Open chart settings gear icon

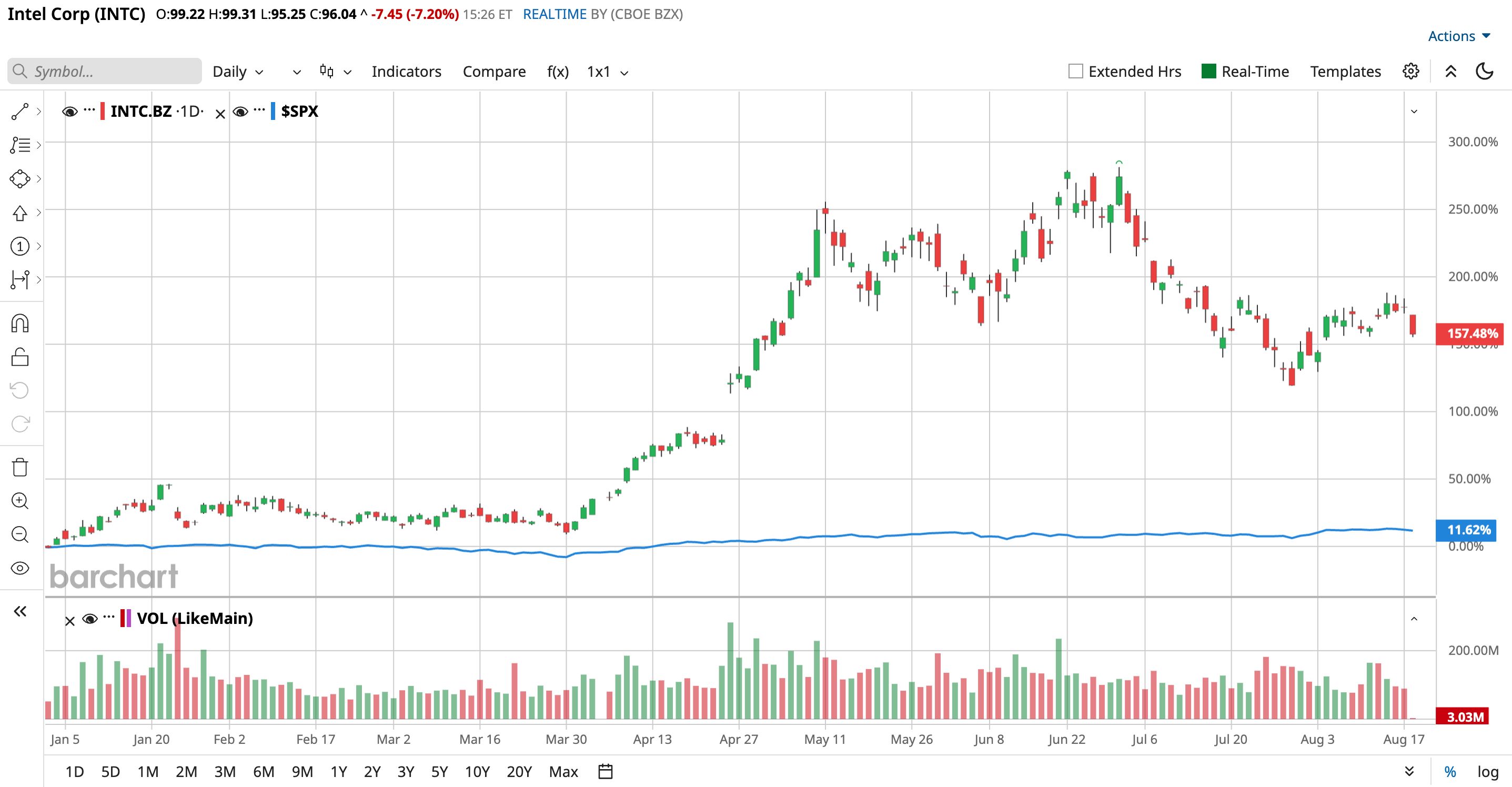point(1411,72)
